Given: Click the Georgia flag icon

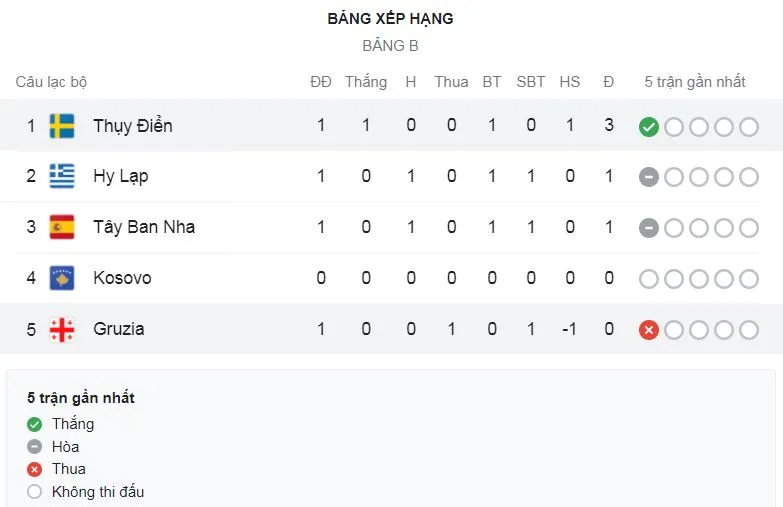Looking at the screenshot, I should (62, 329).
